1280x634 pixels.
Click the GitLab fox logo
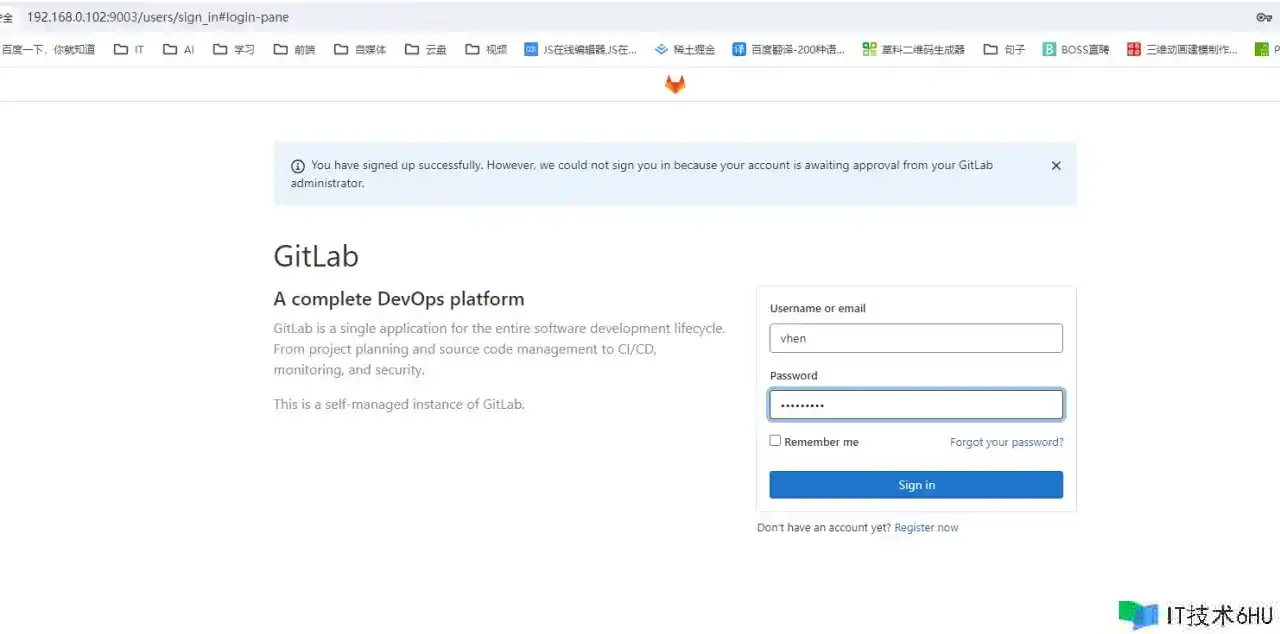675,85
